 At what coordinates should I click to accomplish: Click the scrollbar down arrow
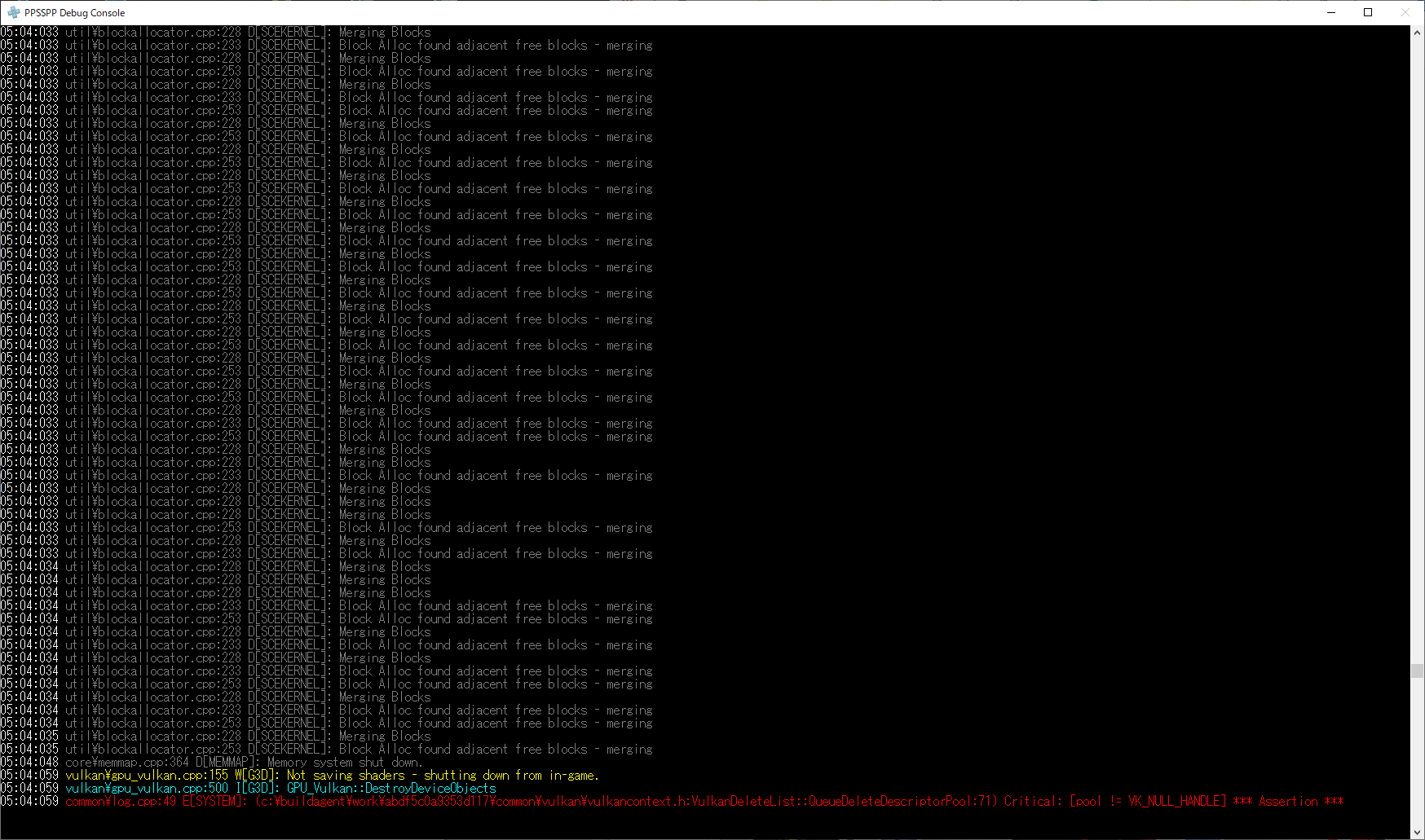pos(1416,833)
